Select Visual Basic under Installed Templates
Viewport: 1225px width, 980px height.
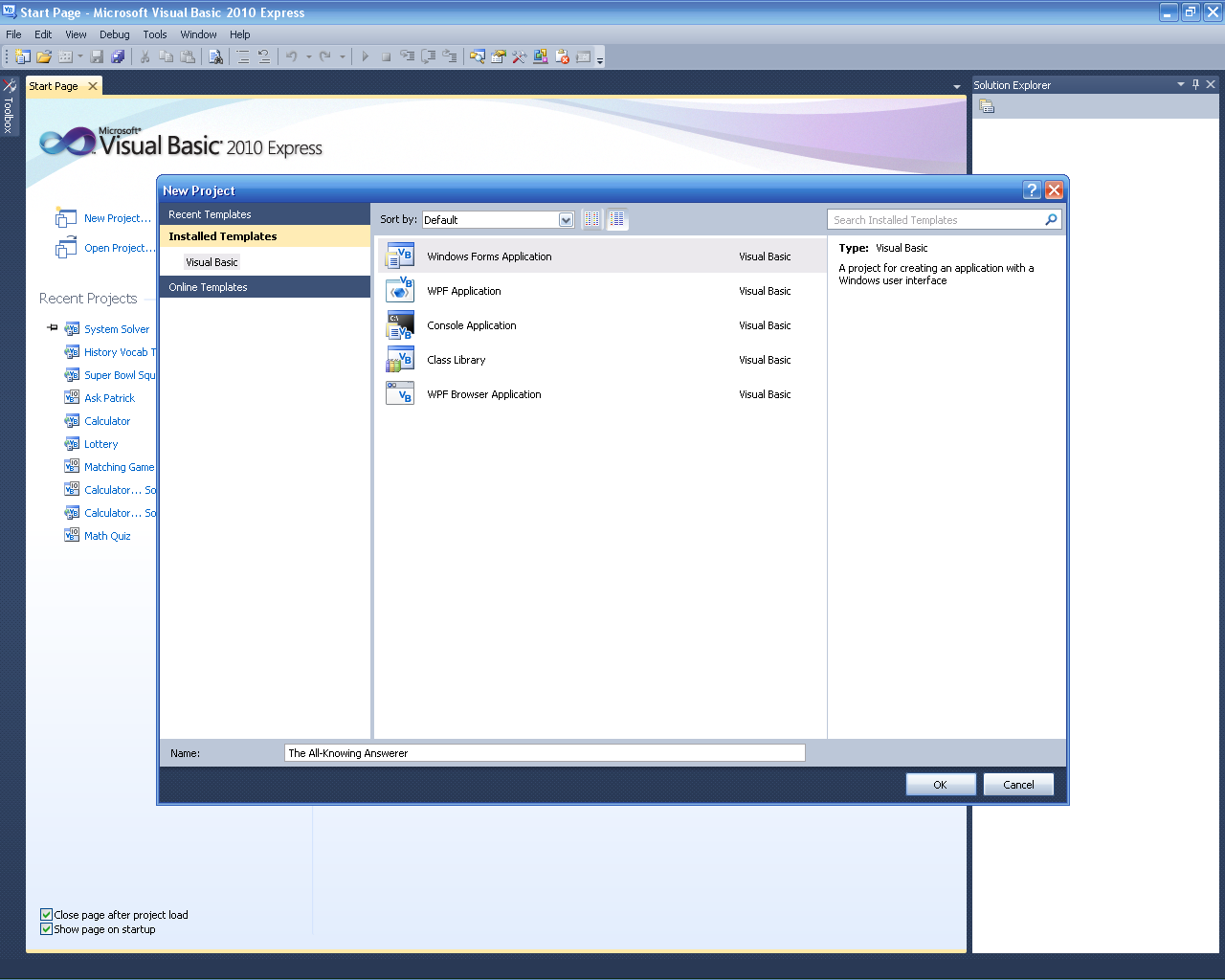pos(212,262)
